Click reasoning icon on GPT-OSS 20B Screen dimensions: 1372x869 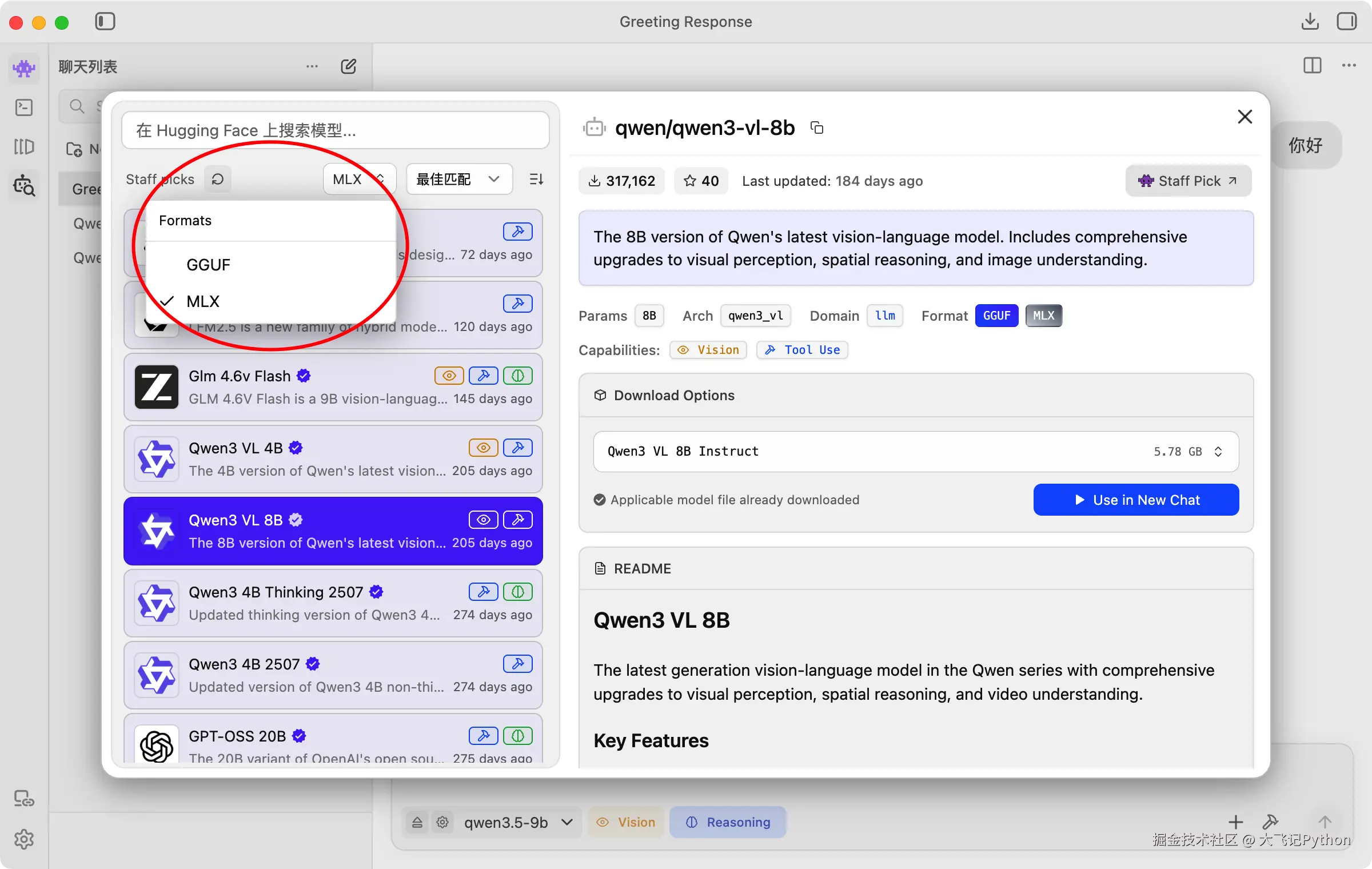[x=518, y=736]
